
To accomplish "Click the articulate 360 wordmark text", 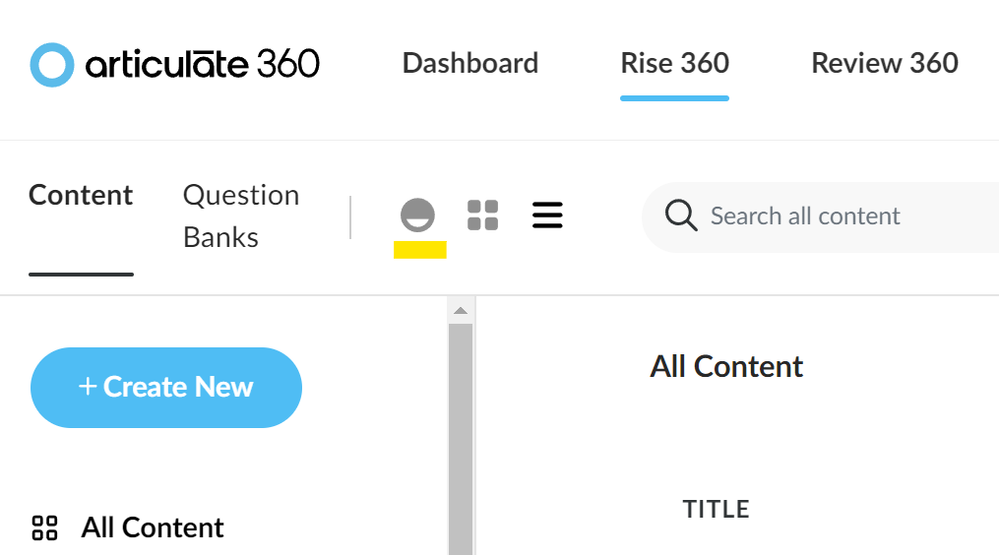I will tap(202, 65).
